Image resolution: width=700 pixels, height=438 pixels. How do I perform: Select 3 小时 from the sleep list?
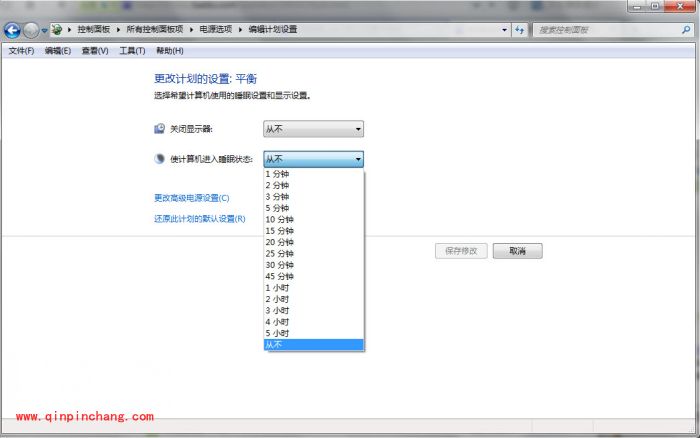[x=314, y=310]
